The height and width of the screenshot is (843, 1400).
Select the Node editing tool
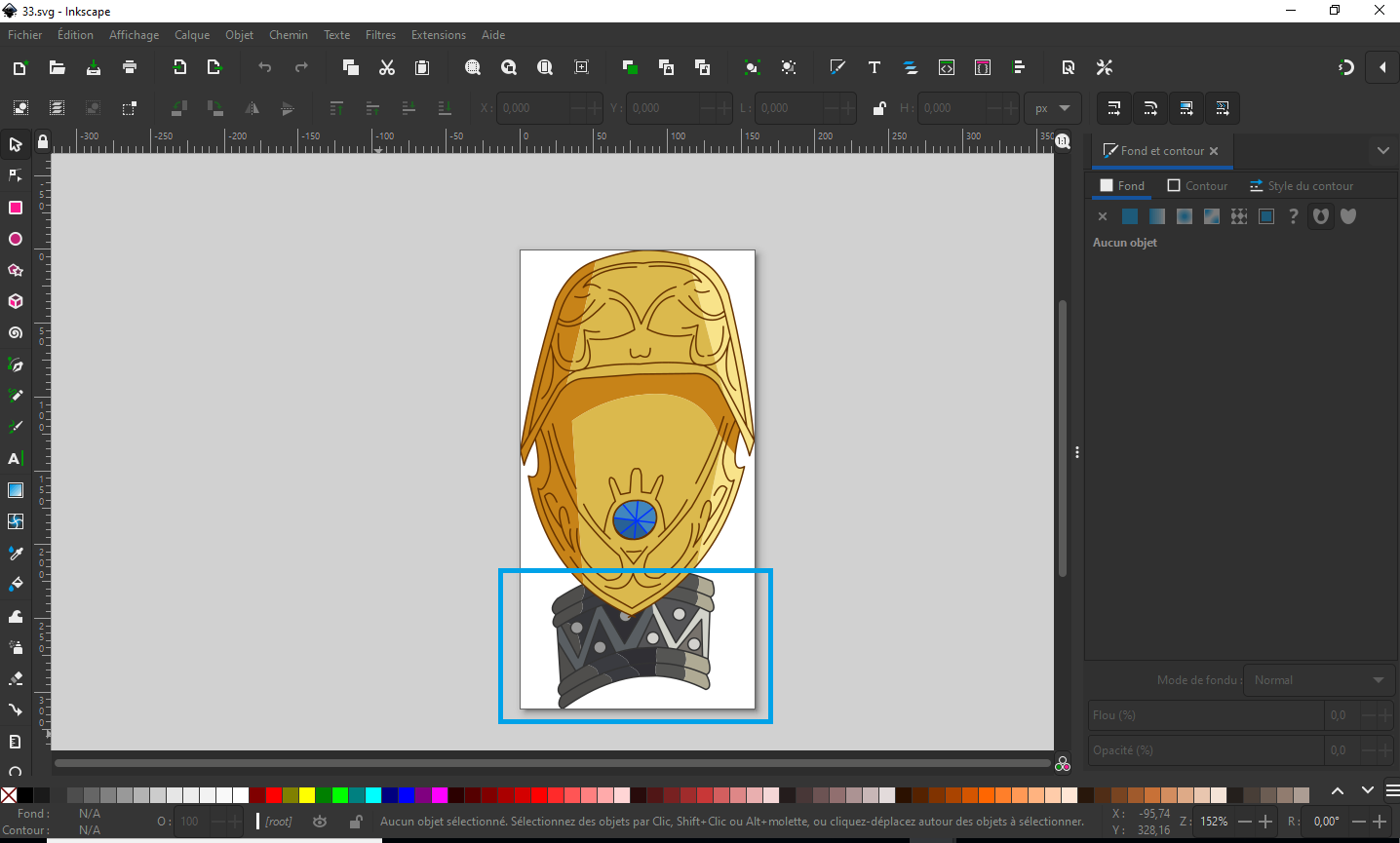pyautogui.click(x=16, y=175)
